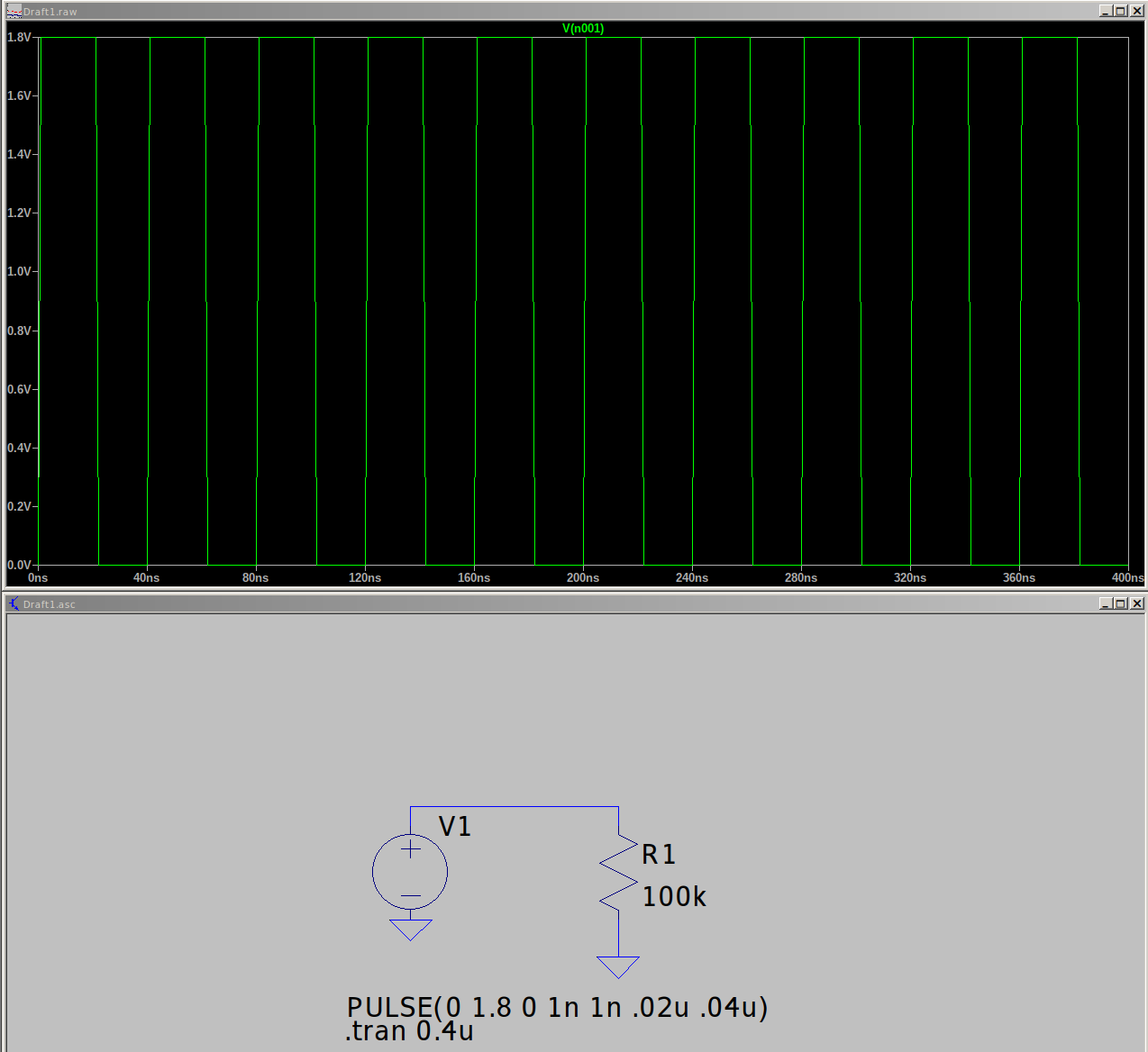1148x1052 pixels.
Task: Click the V1 component label
Action: pos(454,827)
